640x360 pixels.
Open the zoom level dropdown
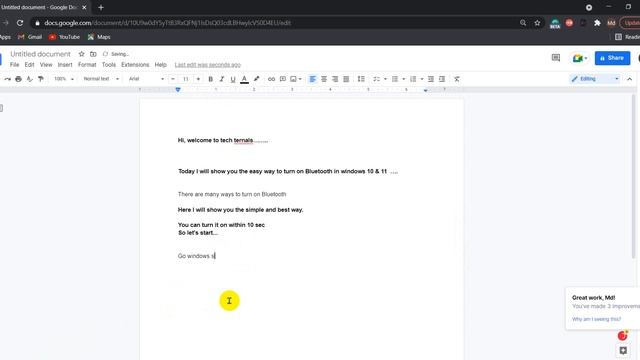click(64, 79)
